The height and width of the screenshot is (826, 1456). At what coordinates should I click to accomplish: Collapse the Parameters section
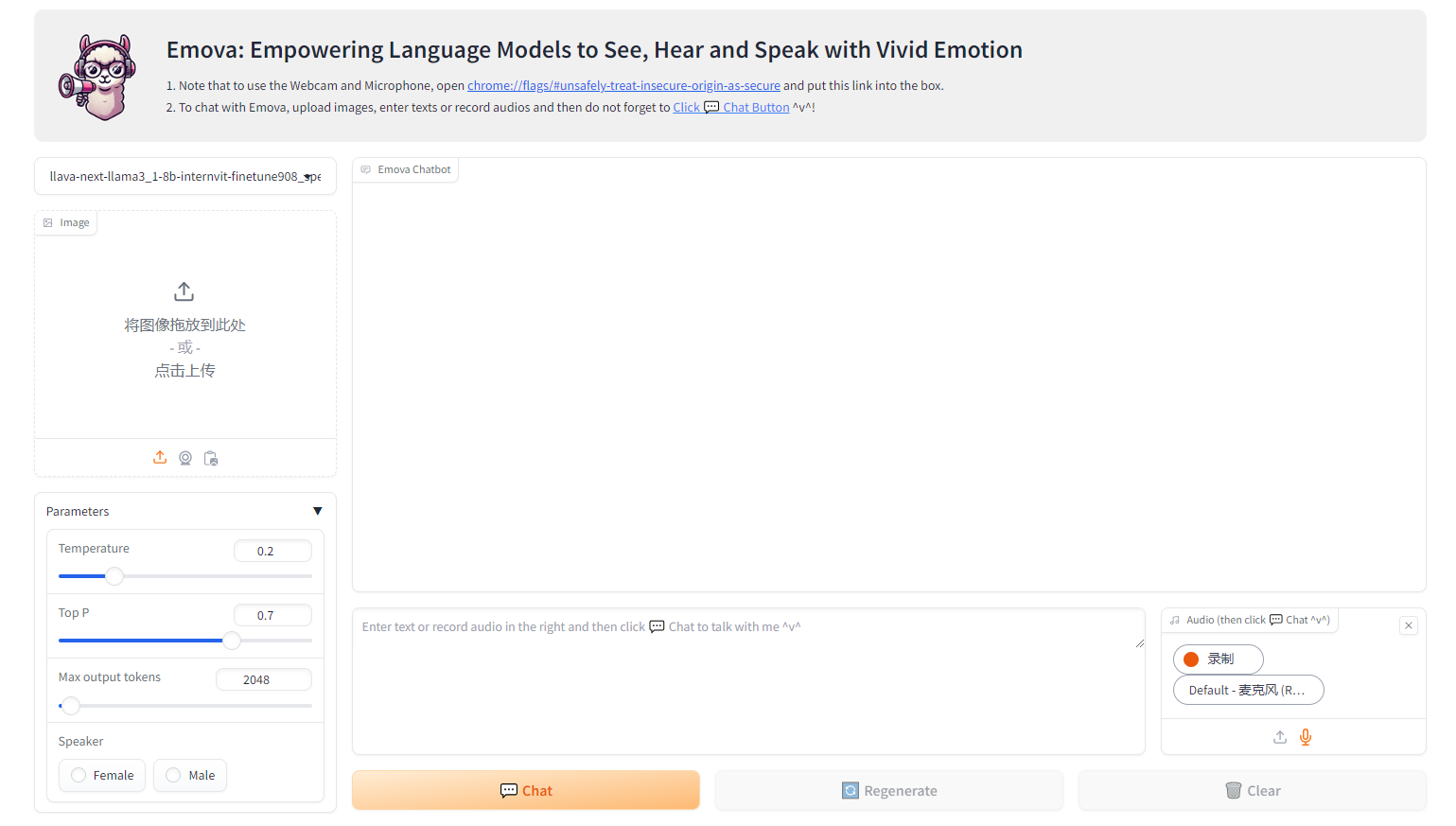pyautogui.click(x=318, y=510)
